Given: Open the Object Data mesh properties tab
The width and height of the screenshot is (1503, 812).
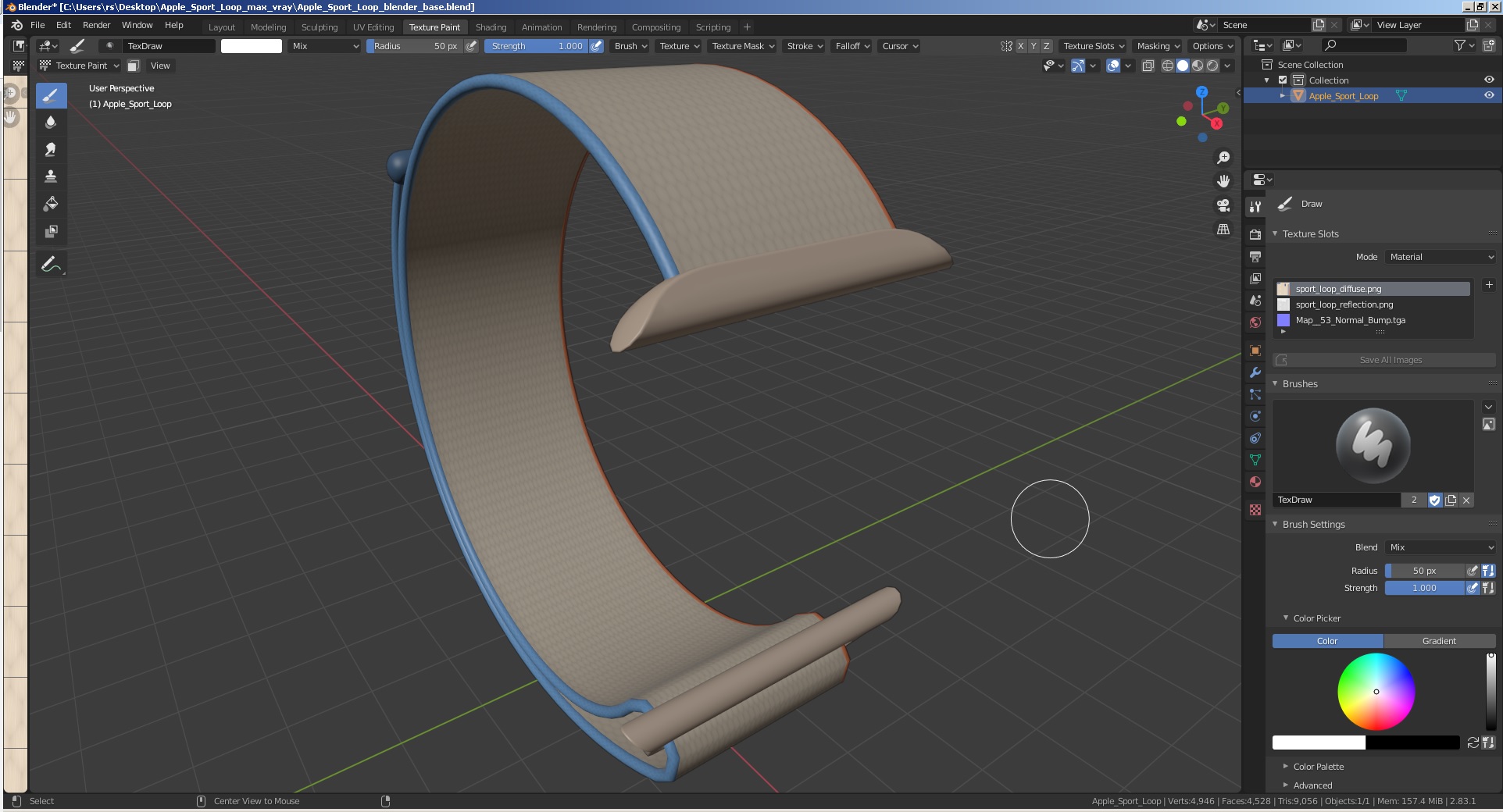Looking at the screenshot, I should tap(1255, 460).
